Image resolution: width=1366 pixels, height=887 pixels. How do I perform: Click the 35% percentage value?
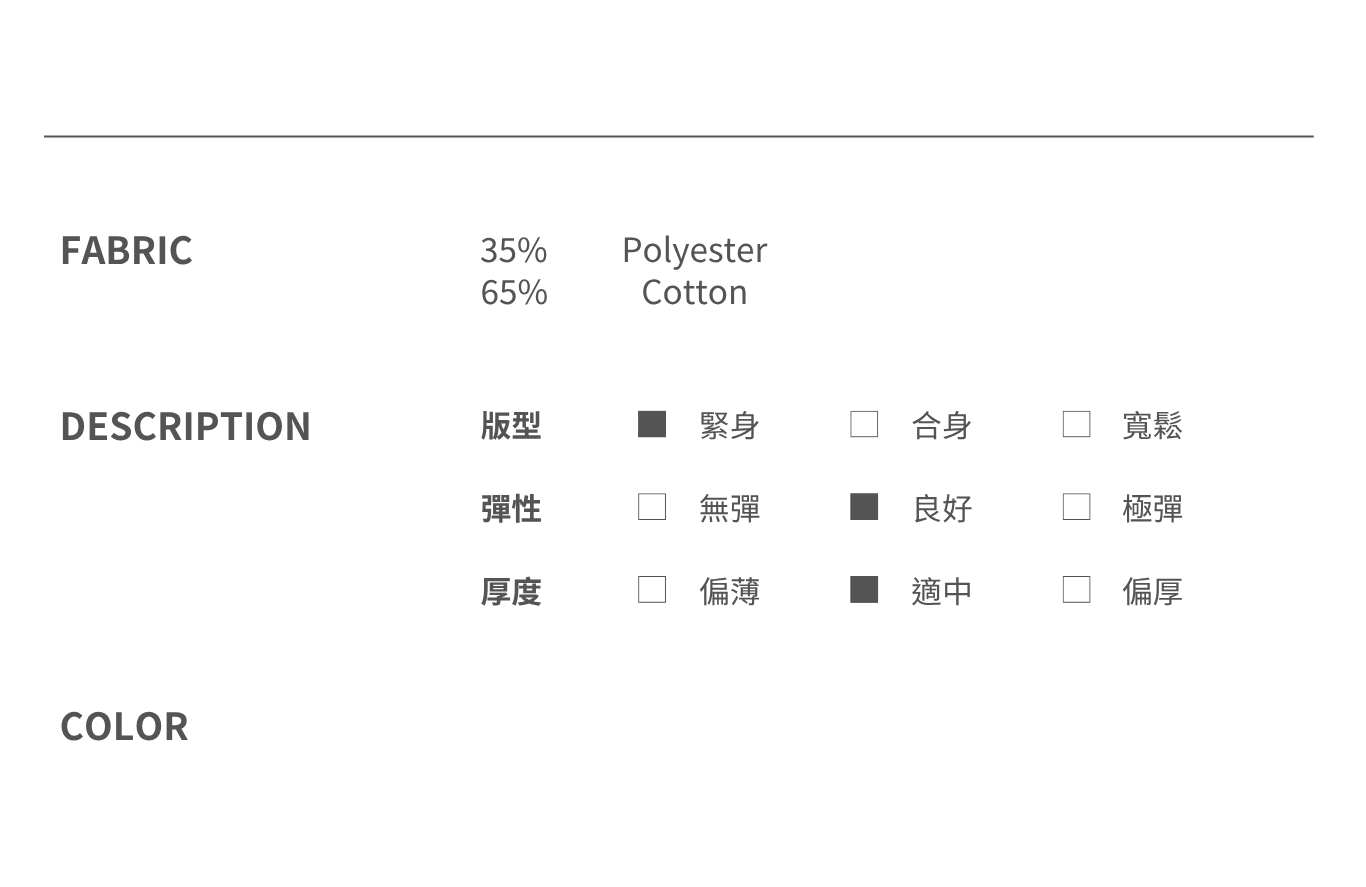tap(513, 250)
